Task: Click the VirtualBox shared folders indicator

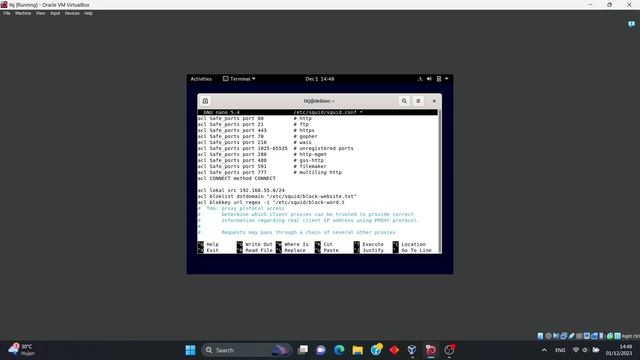Action: pos(579,336)
